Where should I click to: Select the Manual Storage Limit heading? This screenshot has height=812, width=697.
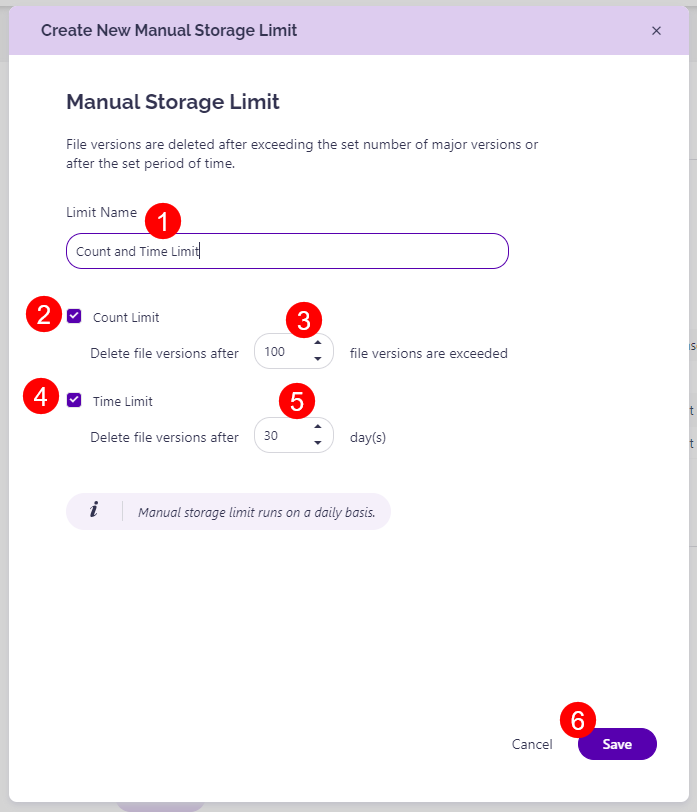tap(172, 102)
